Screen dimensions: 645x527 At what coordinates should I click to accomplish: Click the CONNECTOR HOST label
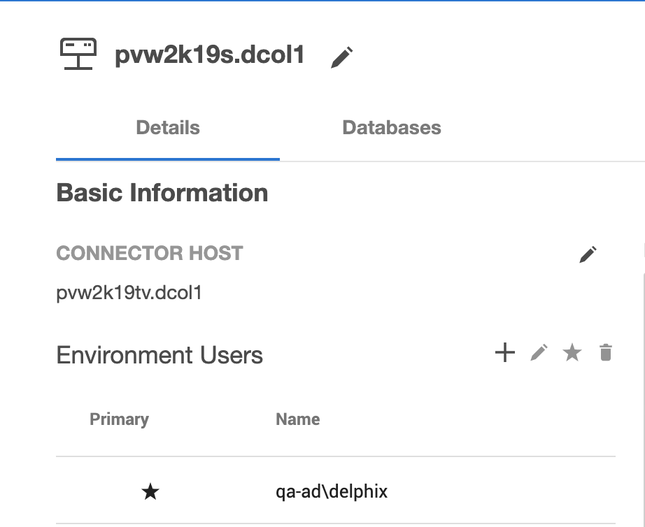click(149, 253)
